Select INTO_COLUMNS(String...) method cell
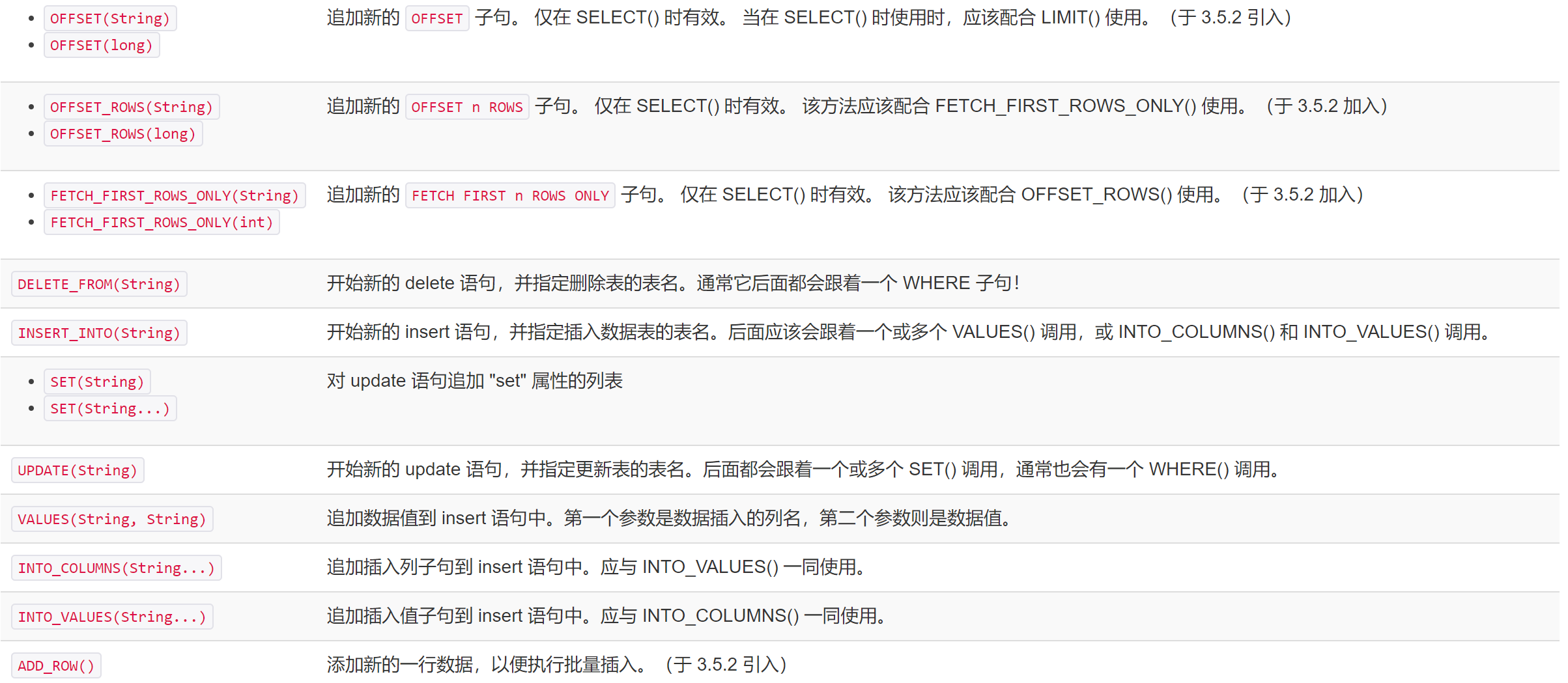 117,568
